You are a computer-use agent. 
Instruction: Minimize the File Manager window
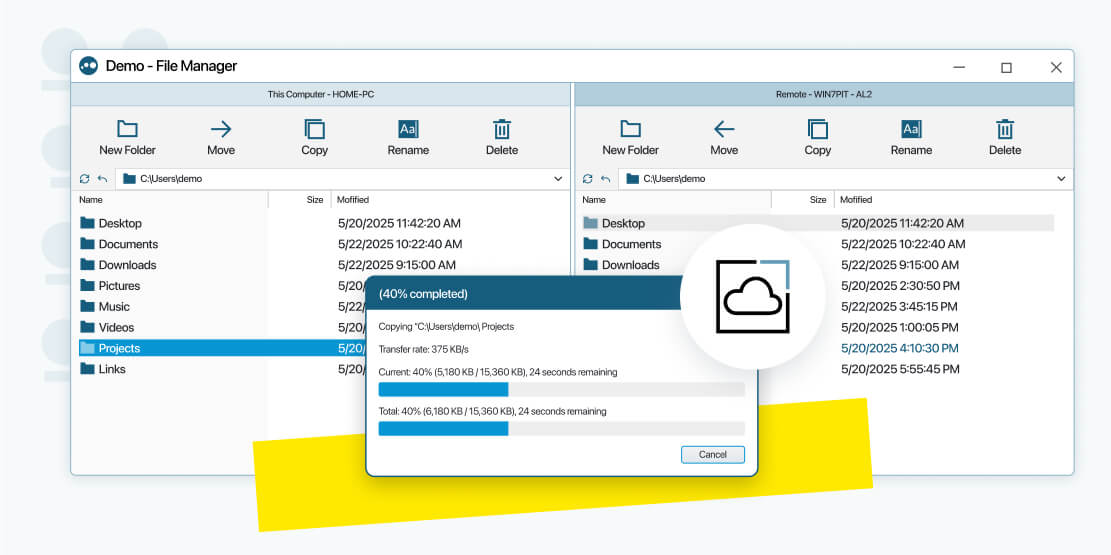pos(959,67)
